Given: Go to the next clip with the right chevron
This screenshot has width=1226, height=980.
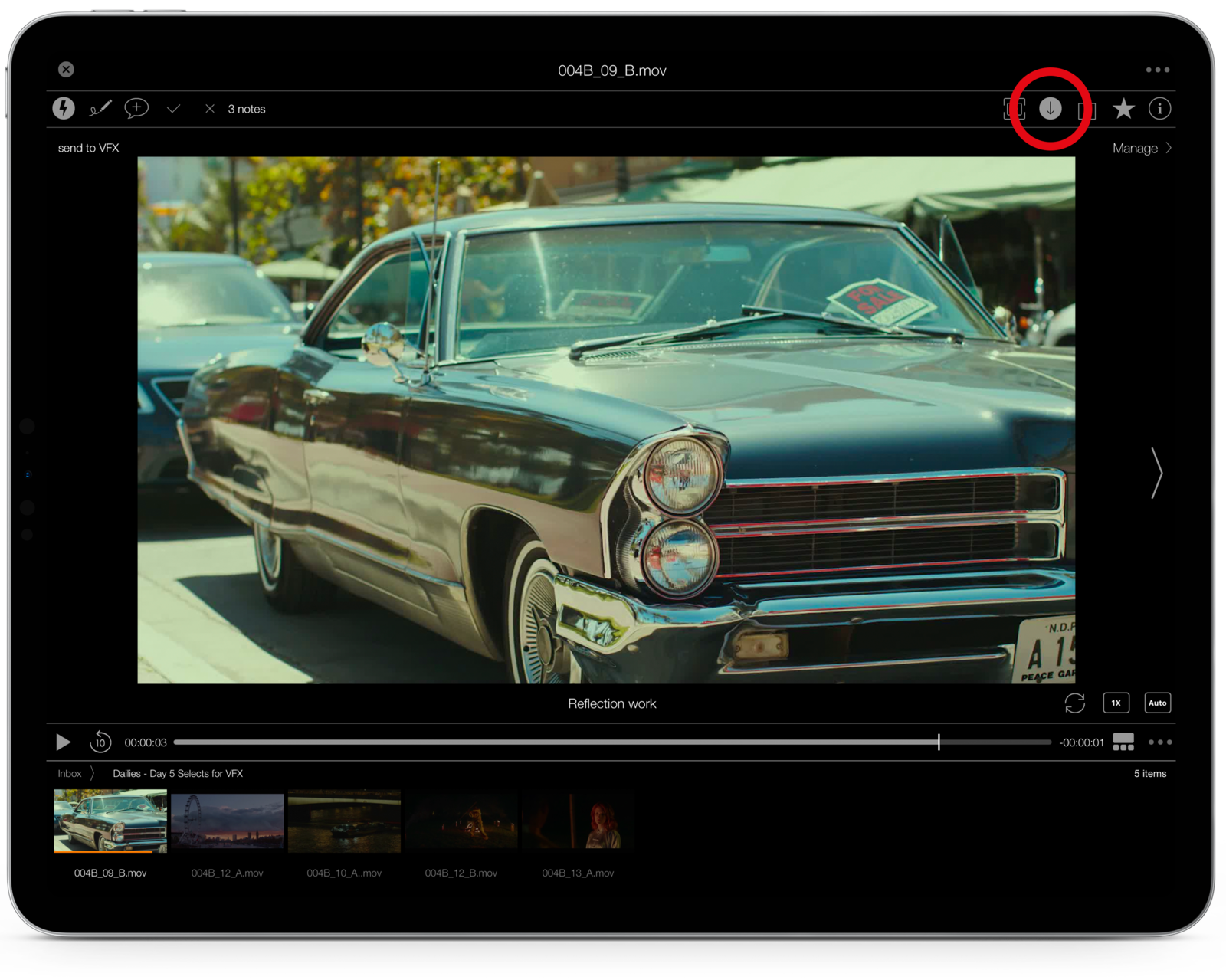Looking at the screenshot, I should [x=1156, y=473].
